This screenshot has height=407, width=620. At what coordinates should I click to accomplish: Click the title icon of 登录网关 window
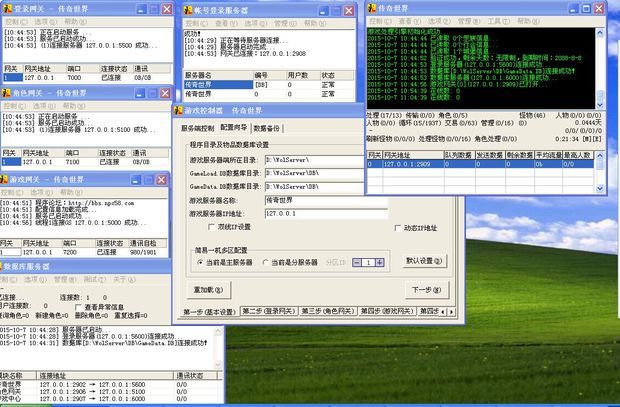(x=7, y=9)
